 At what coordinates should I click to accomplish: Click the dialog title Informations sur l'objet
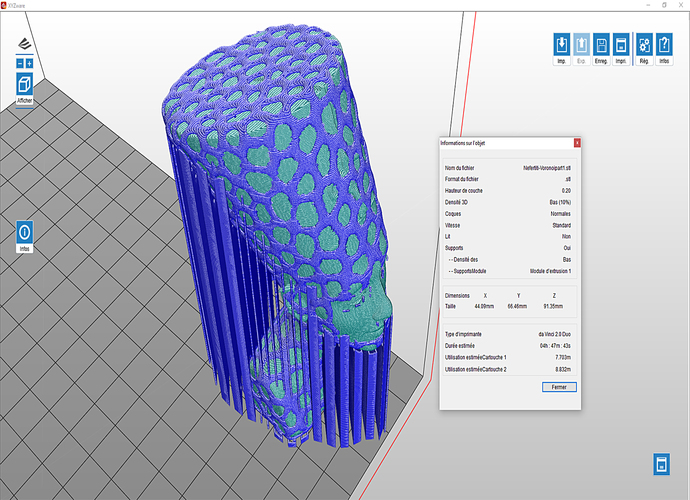click(462, 143)
